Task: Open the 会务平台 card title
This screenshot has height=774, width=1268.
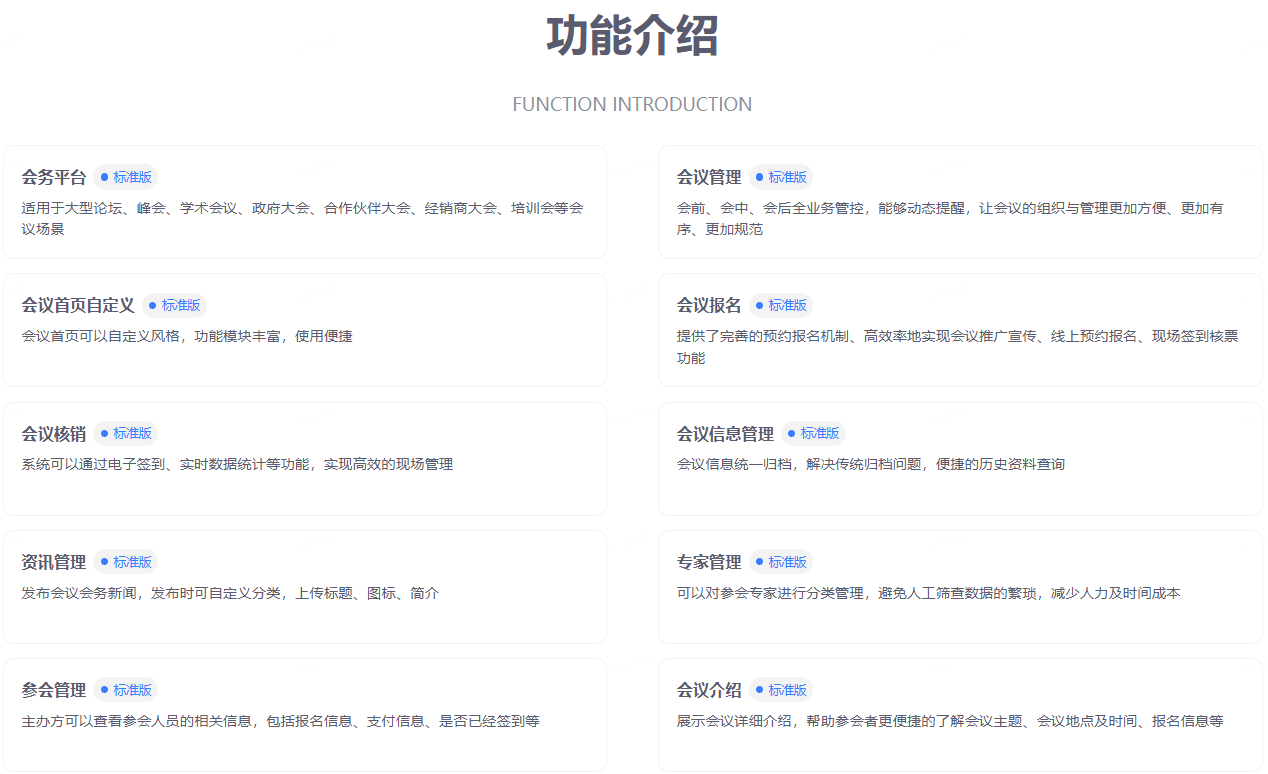Action: click(x=54, y=177)
